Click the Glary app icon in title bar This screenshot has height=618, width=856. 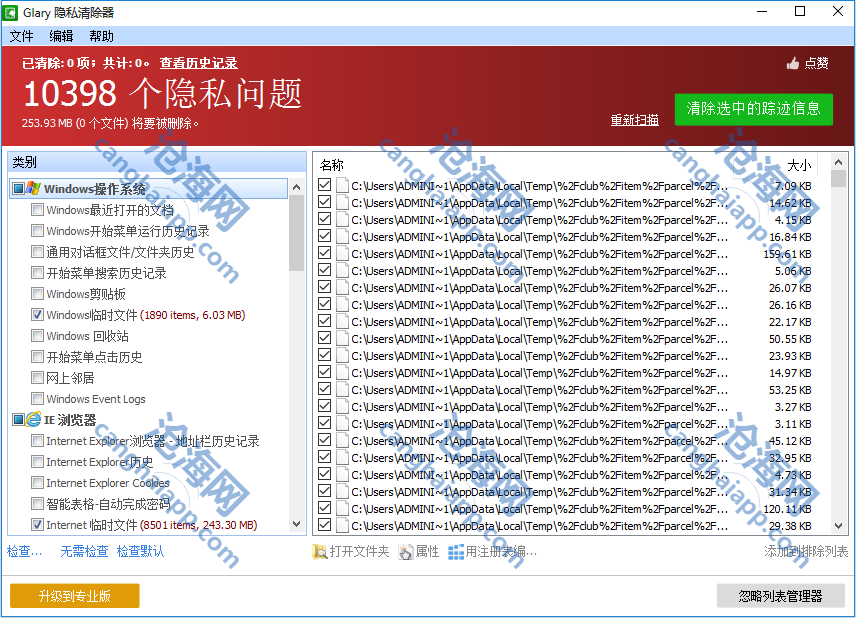[10, 13]
